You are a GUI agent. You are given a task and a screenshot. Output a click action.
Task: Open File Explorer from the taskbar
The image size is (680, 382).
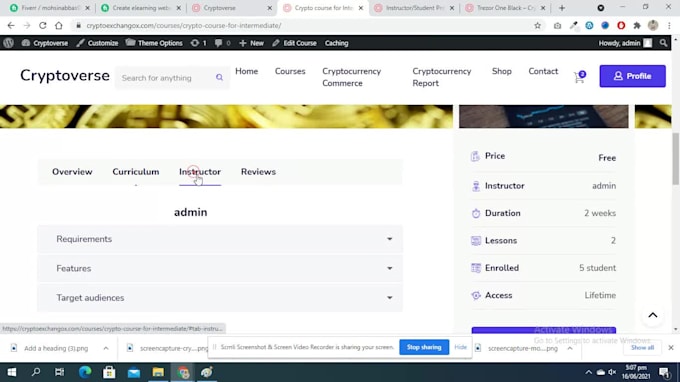click(158, 372)
